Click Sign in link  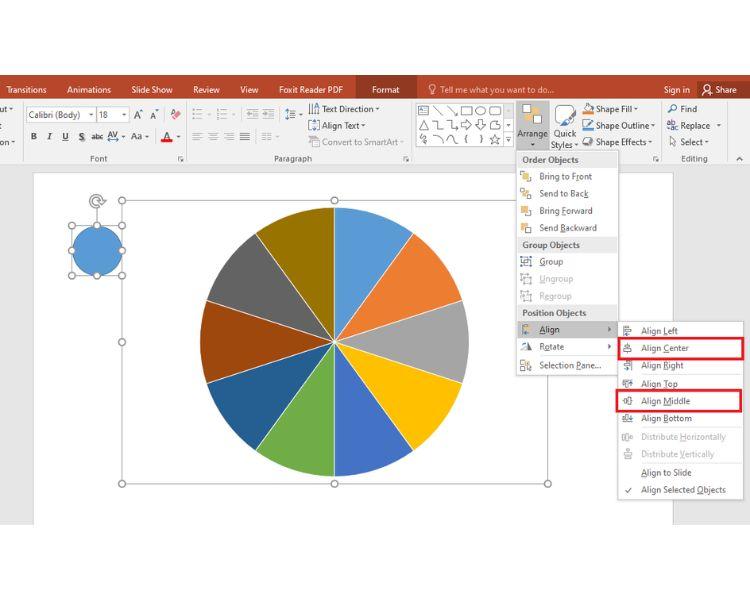click(676, 89)
